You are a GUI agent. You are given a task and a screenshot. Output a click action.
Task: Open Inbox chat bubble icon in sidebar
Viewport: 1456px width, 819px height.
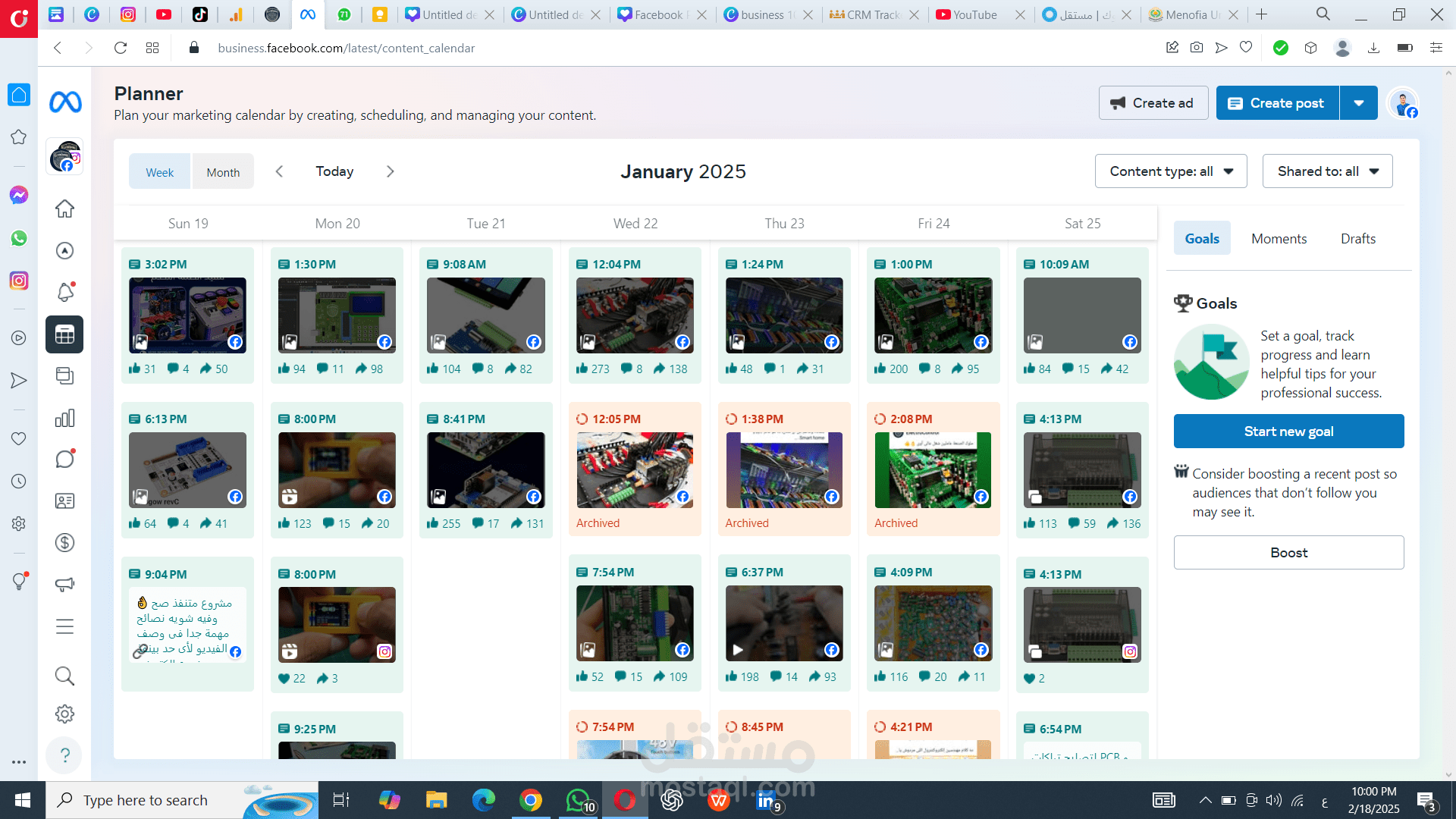(64, 459)
